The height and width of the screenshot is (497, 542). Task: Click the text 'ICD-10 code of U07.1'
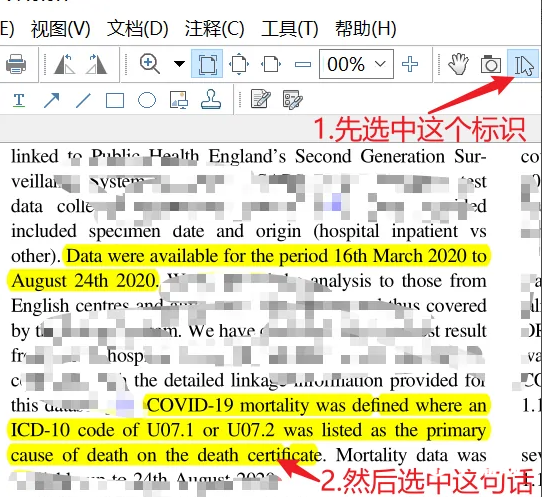pos(102,430)
